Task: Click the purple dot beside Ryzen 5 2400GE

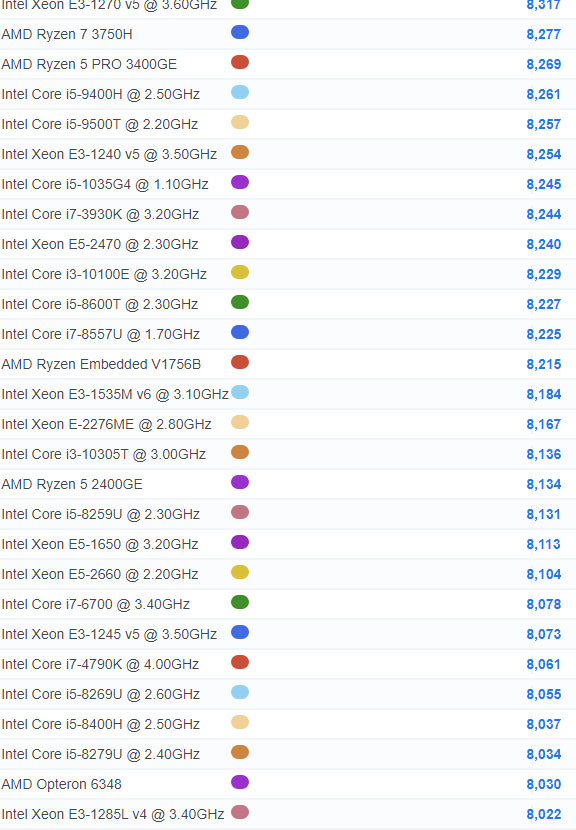Action: tap(240, 482)
